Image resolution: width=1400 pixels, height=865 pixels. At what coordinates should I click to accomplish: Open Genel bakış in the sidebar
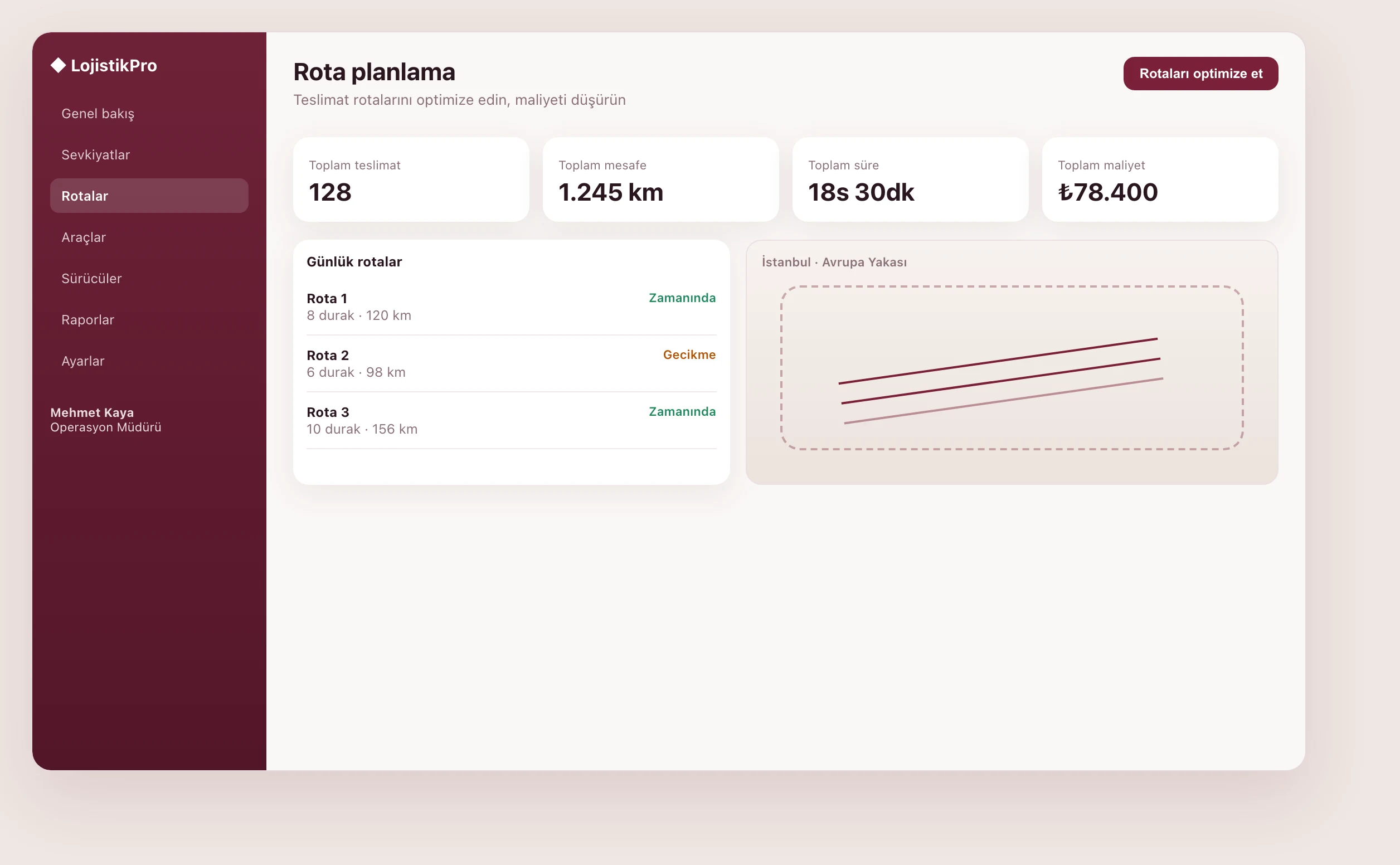(149, 113)
